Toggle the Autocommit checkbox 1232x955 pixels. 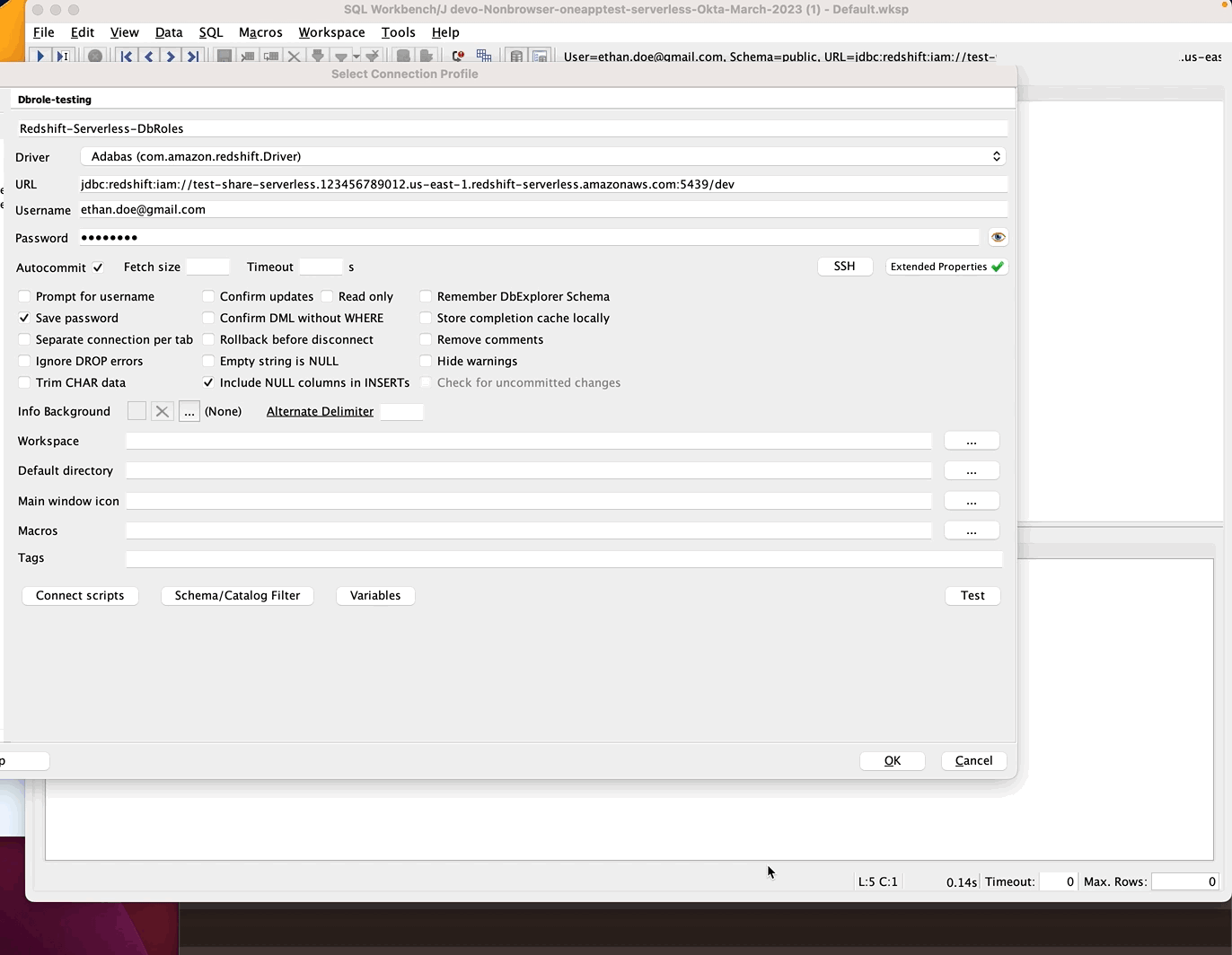click(x=98, y=267)
